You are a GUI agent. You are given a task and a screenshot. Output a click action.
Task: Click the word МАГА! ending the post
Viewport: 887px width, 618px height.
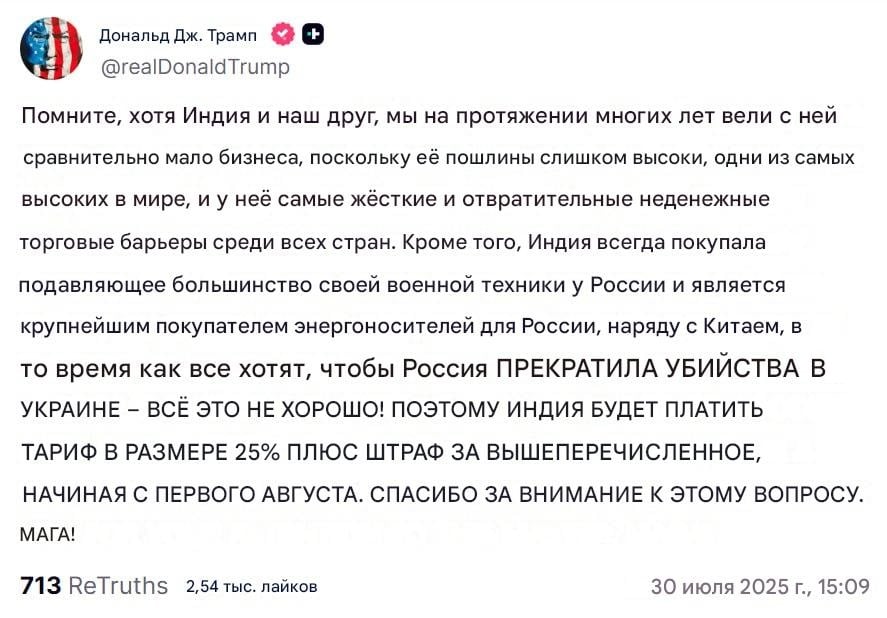(x=48, y=534)
